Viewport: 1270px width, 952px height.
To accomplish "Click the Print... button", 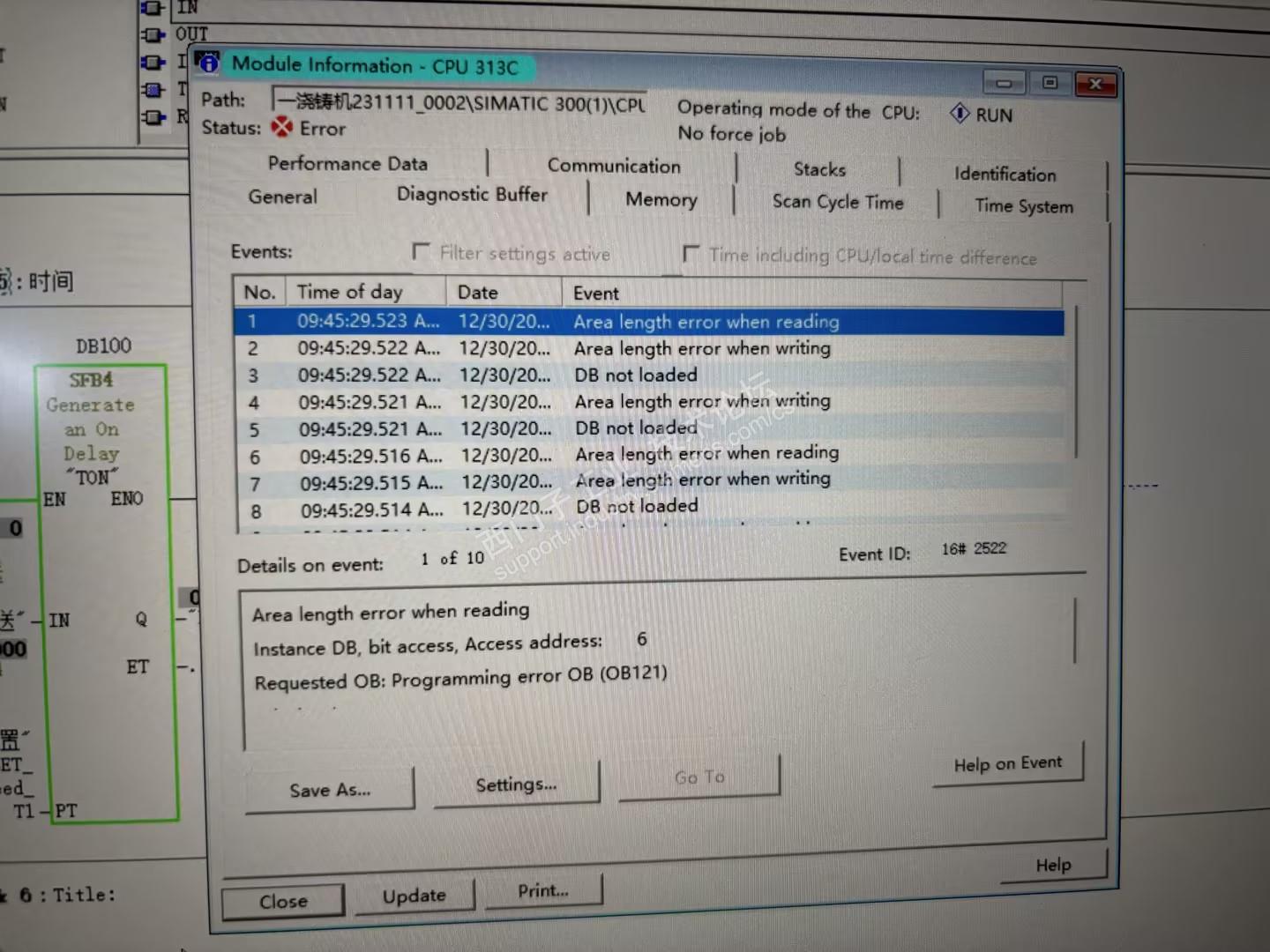I will 543,890.
